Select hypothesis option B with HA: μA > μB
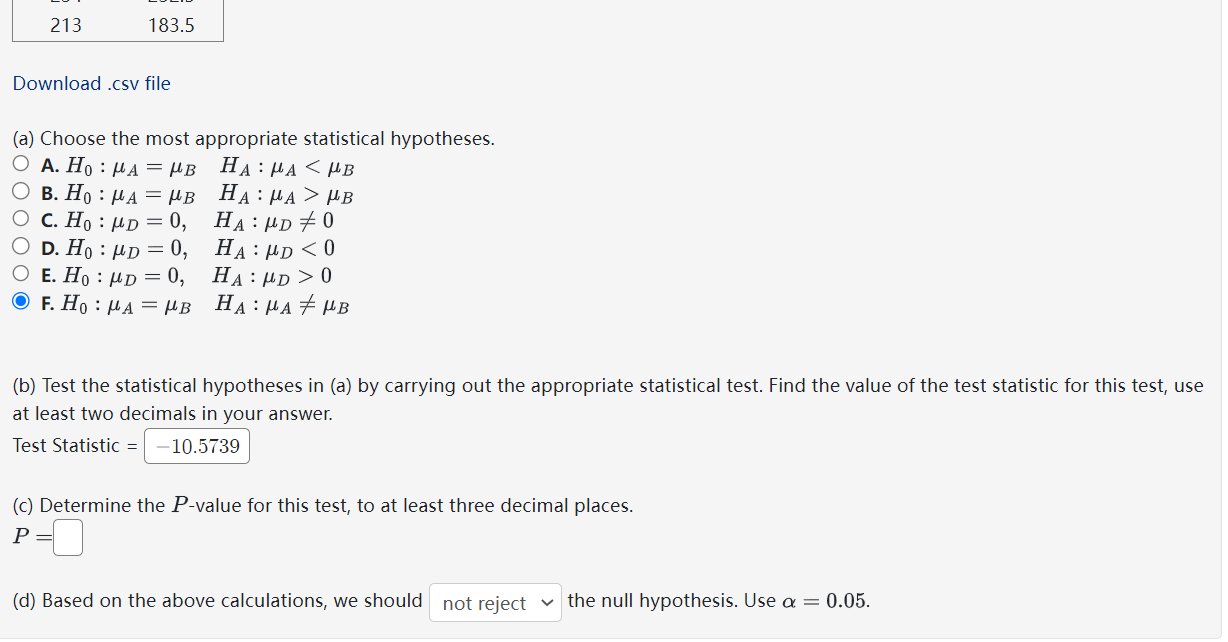Image resolution: width=1228 pixels, height=642 pixels. click(x=21, y=191)
